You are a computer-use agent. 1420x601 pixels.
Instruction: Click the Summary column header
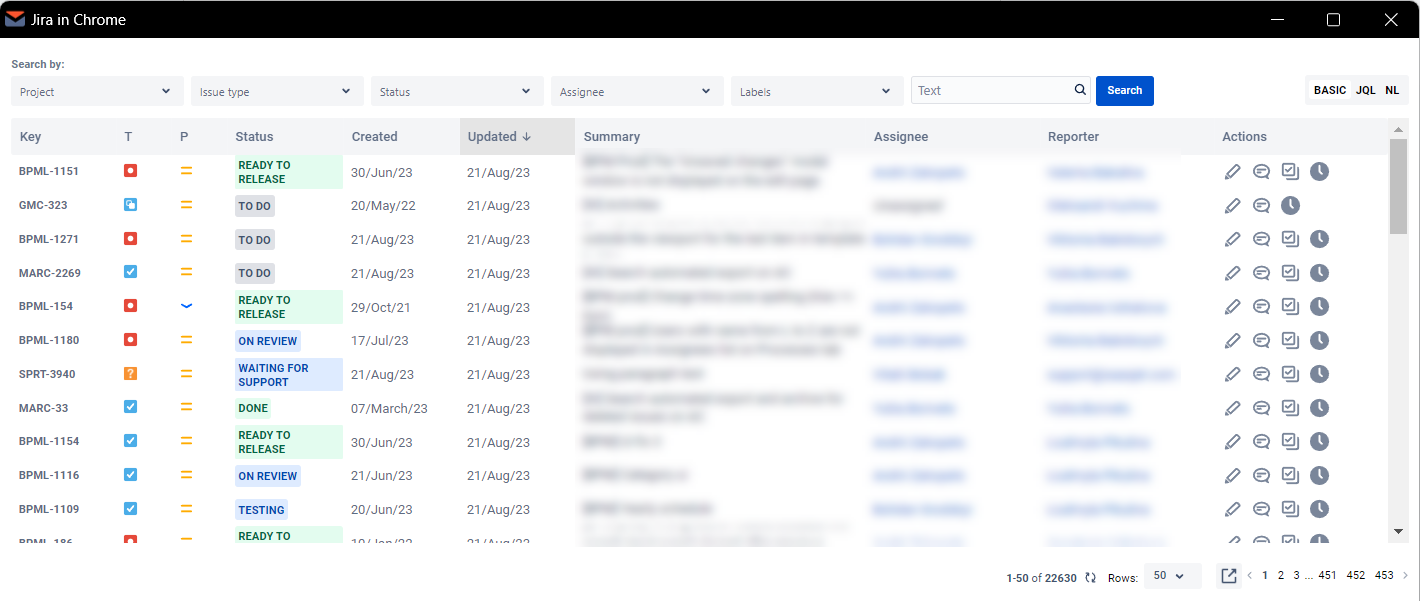(x=612, y=137)
